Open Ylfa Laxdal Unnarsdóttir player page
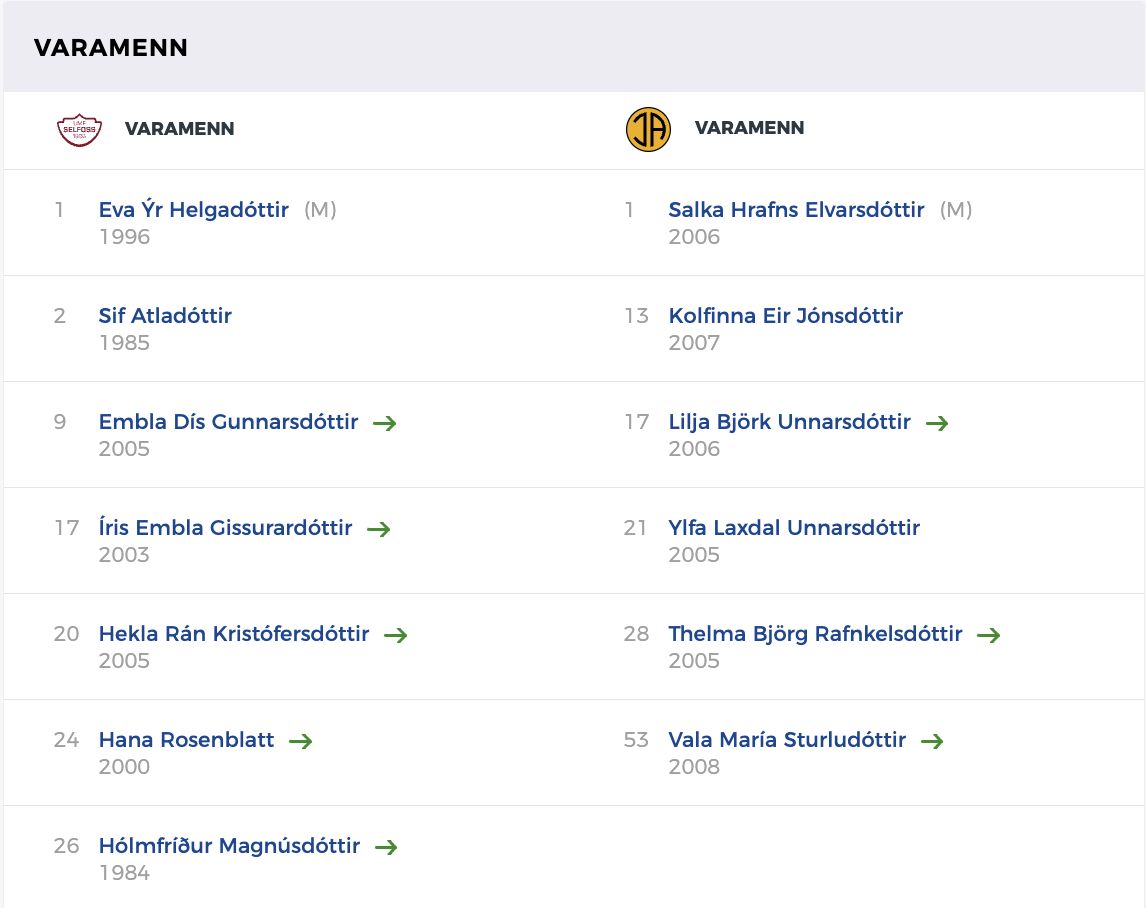Image resolution: width=1146 pixels, height=908 pixels. point(794,528)
